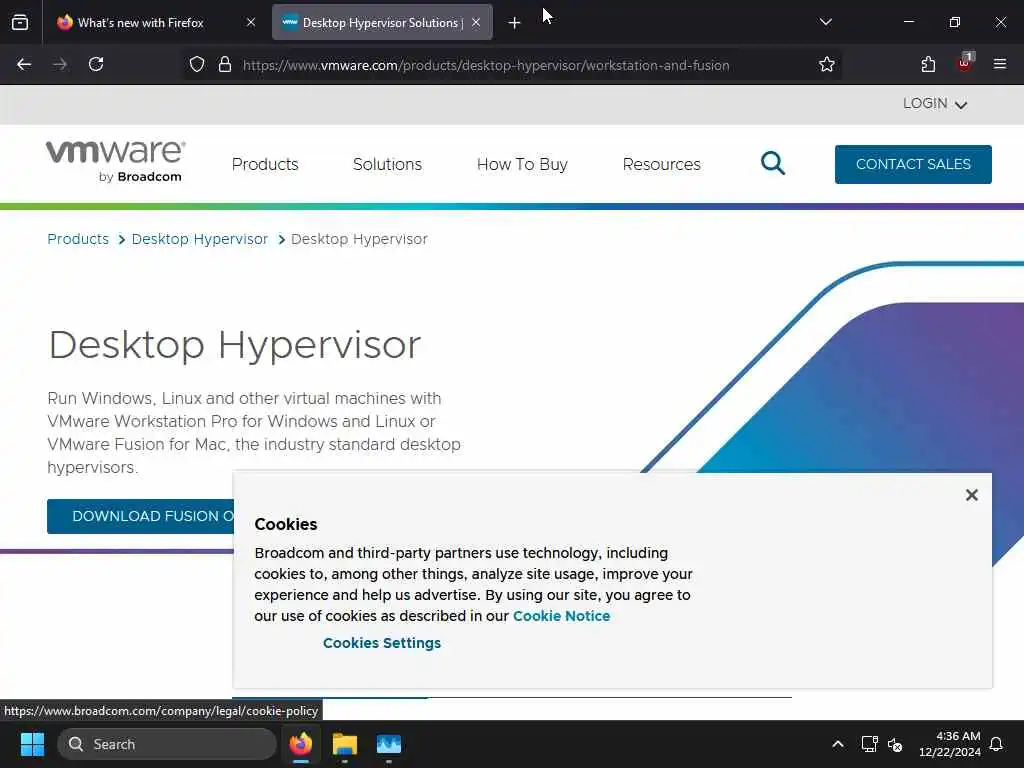Click the CONTACT SALES button
This screenshot has height=768, width=1024.
point(913,164)
